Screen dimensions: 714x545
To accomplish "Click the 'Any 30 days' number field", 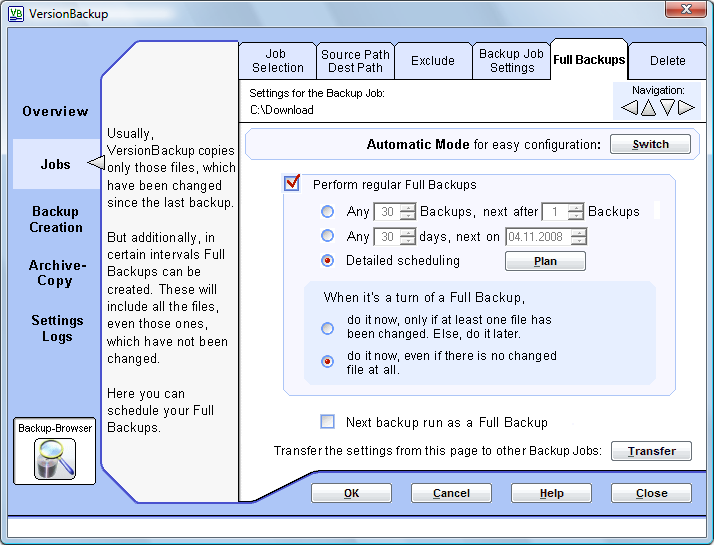I will click(387, 237).
